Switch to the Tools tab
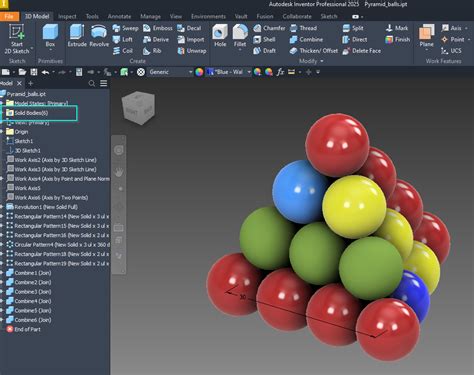Viewport: 474px width, 375px height. (92, 16)
